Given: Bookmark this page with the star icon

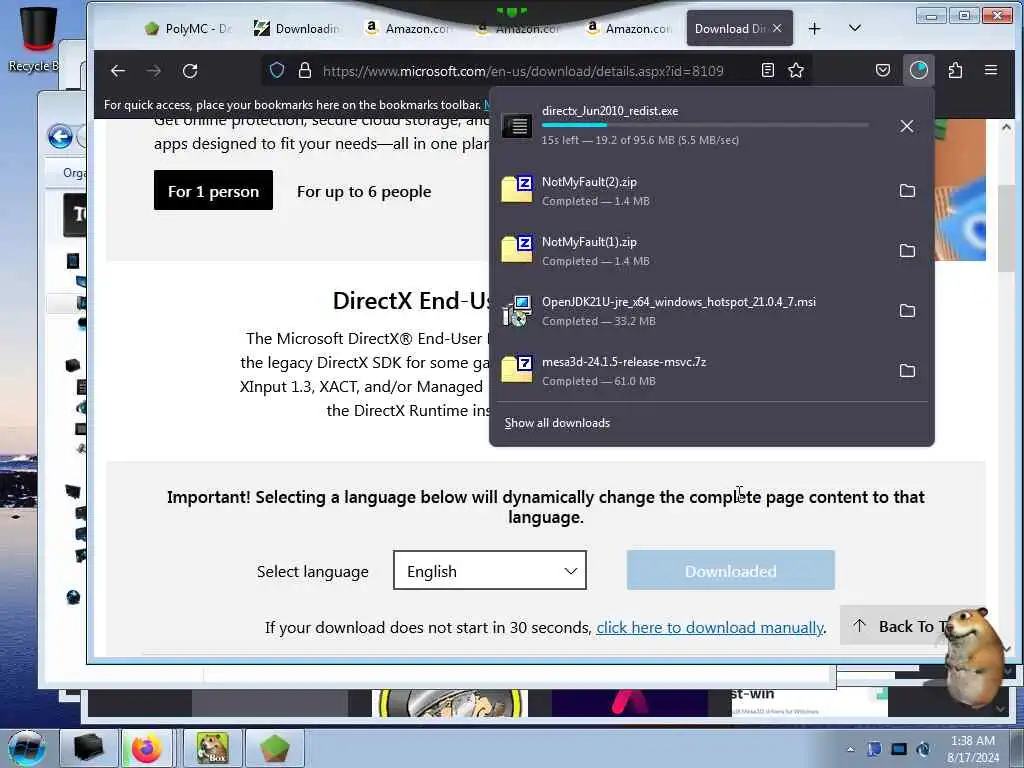Looking at the screenshot, I should (795, 70).
